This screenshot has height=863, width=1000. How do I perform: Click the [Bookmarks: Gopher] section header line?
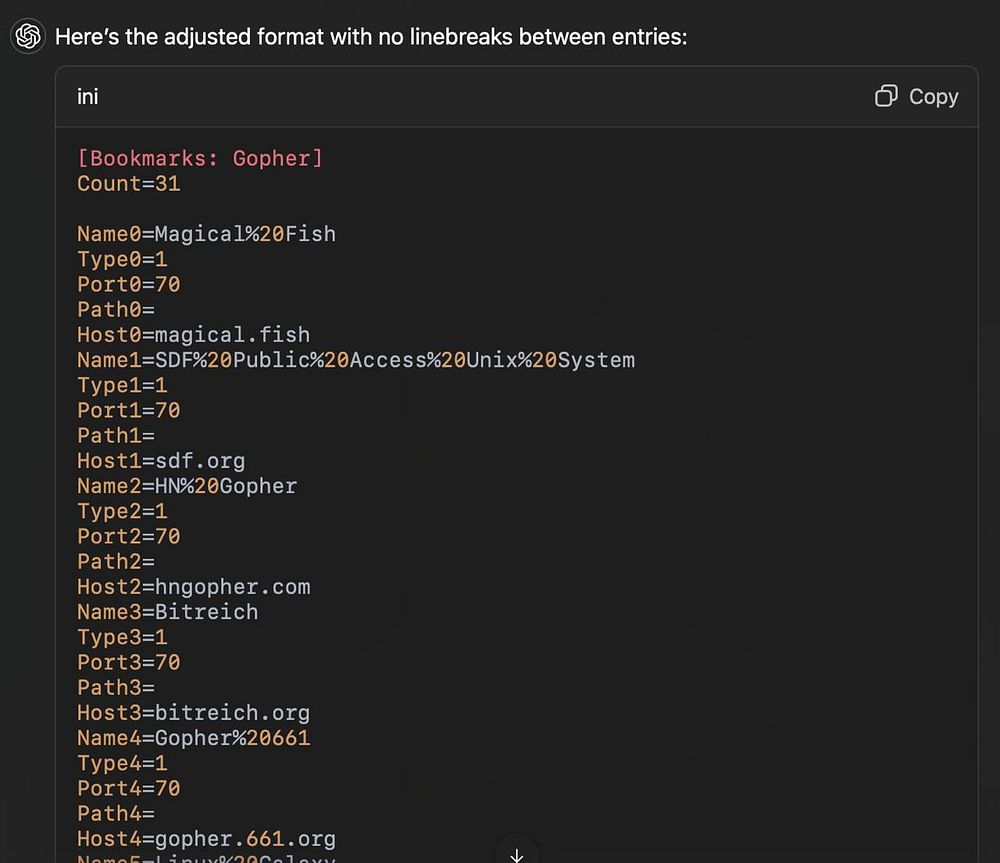point(200,158)
